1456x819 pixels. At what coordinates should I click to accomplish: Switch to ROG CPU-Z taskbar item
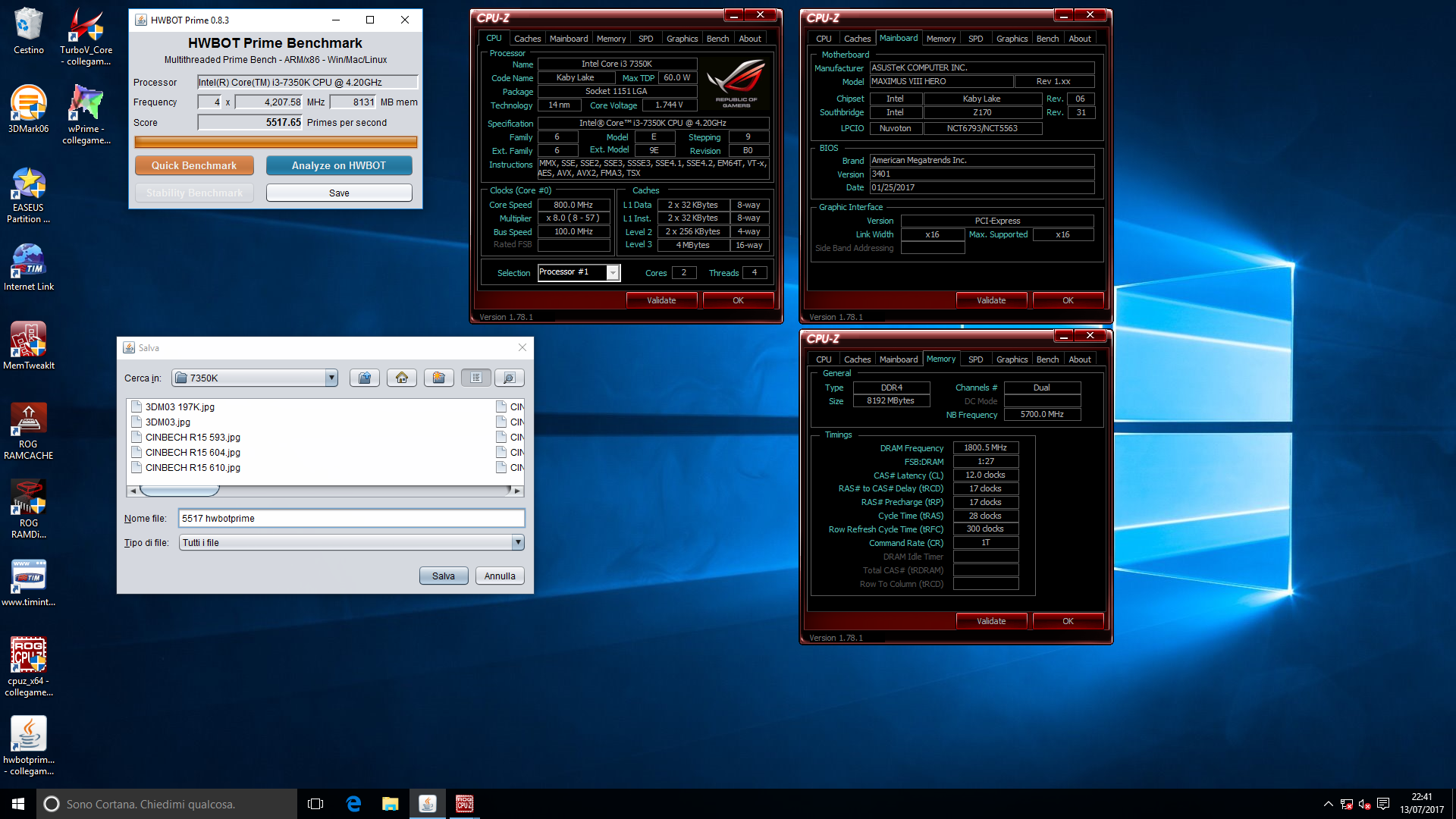pos(464,804)
